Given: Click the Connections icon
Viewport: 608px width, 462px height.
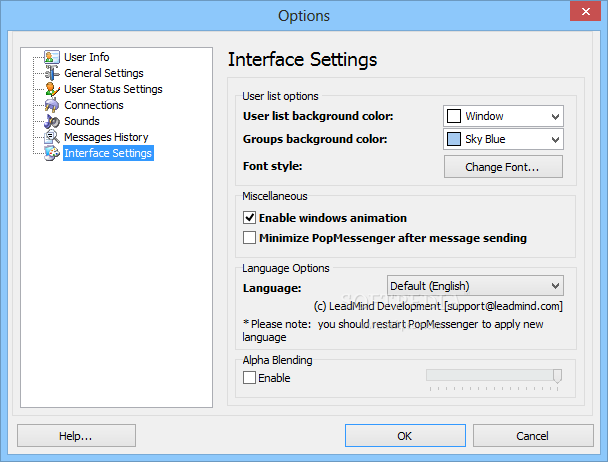Looking at the screenshot, I should 52,105.
